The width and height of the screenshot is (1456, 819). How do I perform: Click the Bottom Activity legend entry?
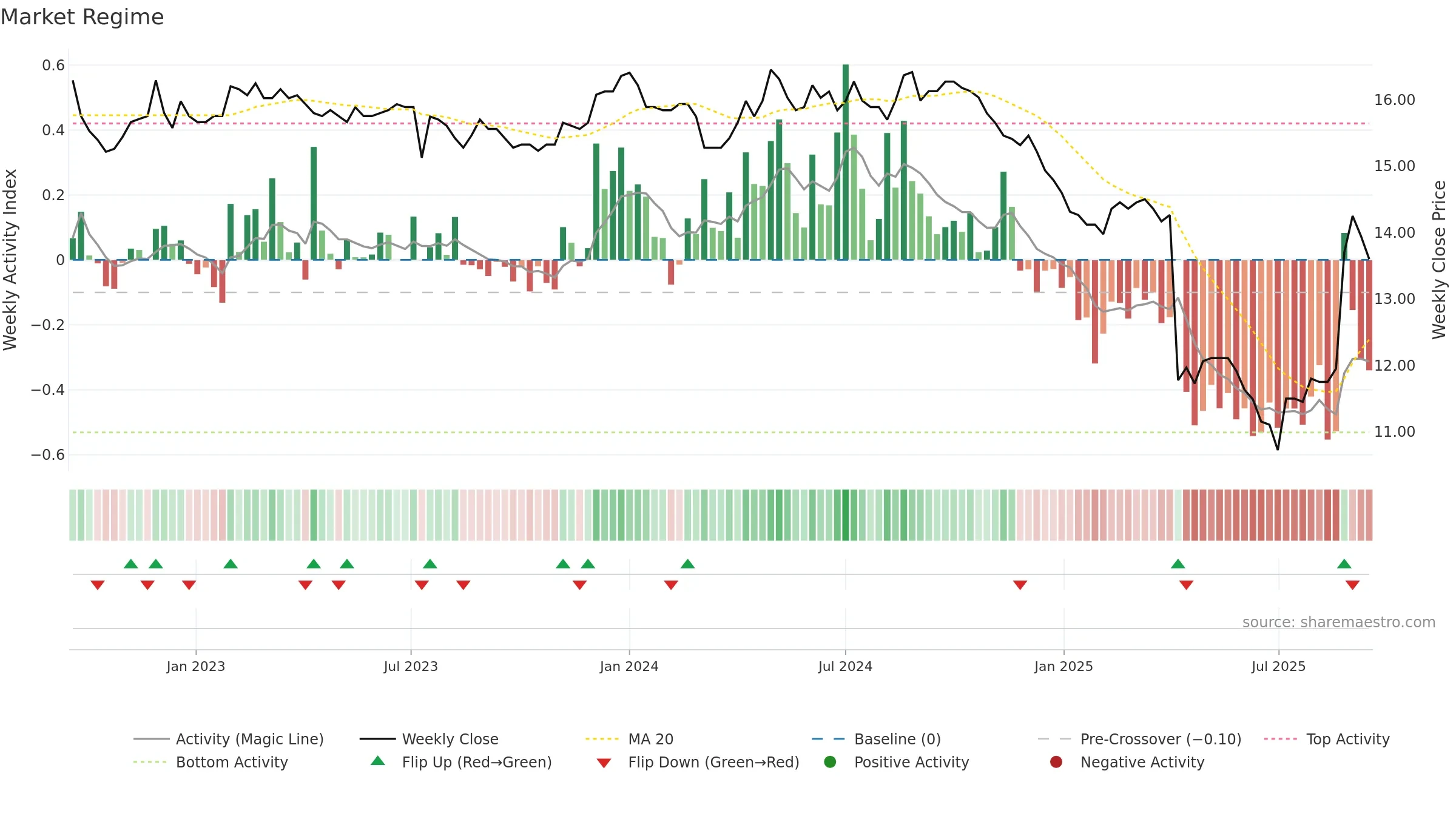(211, 762)
